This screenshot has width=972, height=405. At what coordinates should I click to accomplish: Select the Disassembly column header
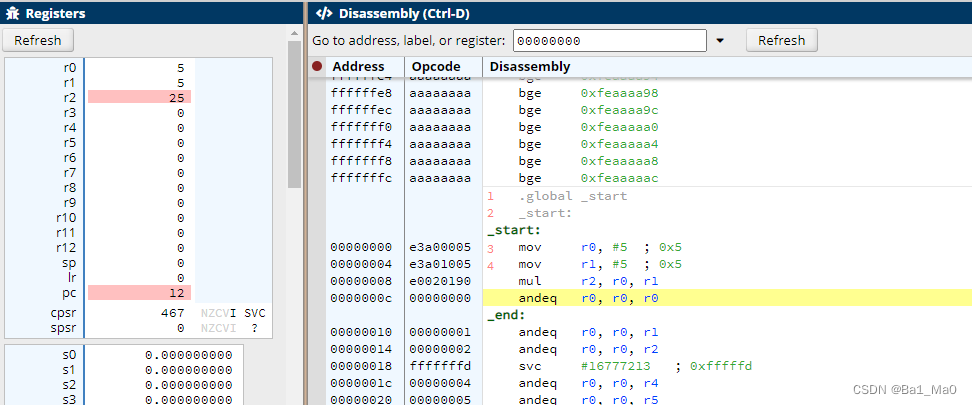530,66
